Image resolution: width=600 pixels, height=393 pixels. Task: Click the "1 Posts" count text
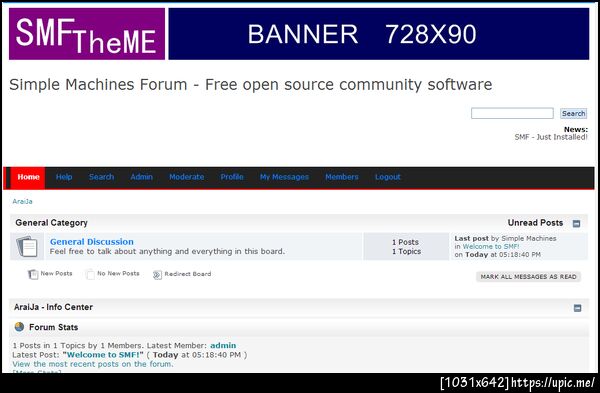click(405, 242)
